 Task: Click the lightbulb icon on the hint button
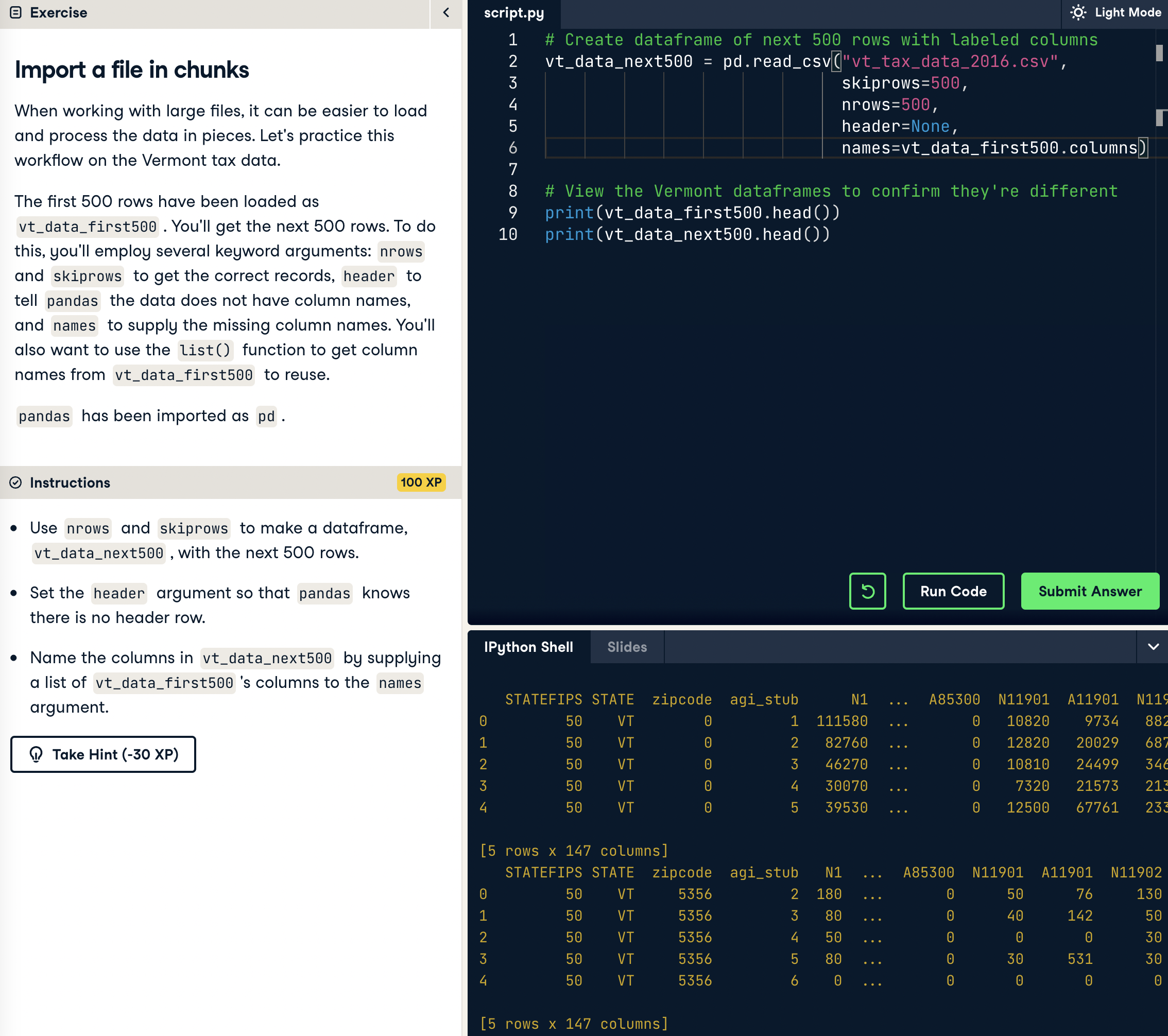point(36,754)
